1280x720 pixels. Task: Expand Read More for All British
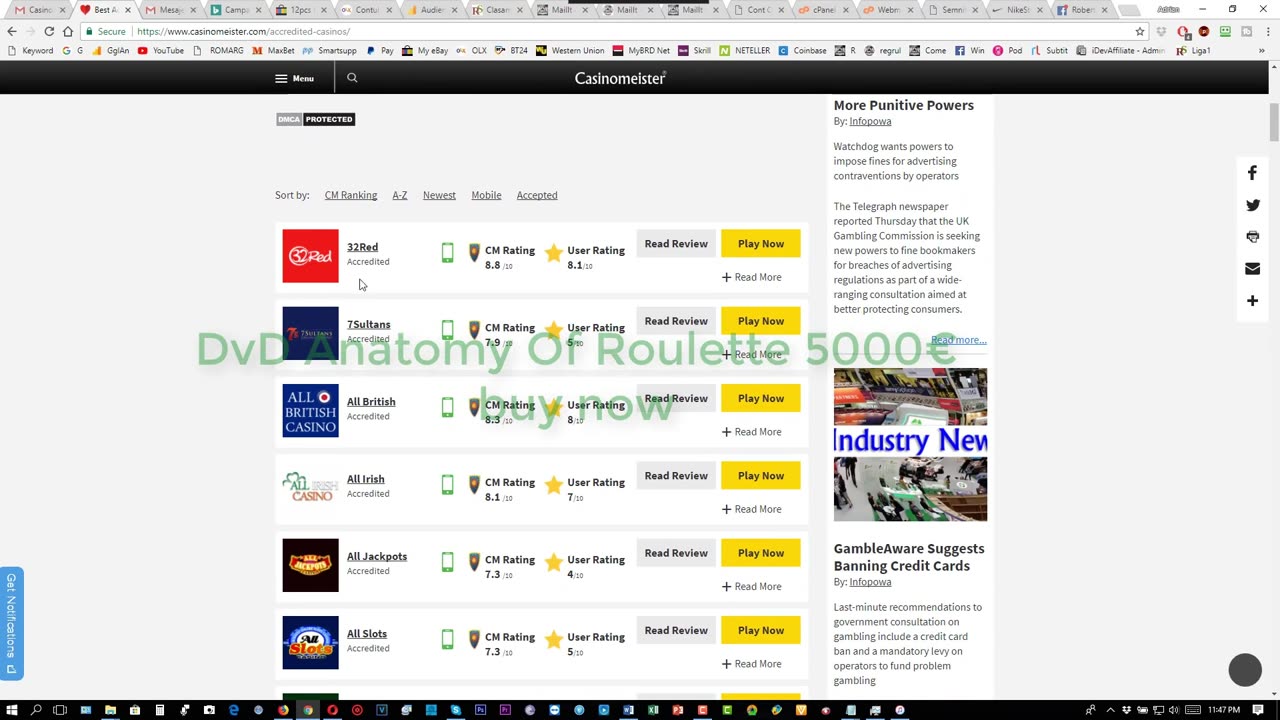[752, 432]
